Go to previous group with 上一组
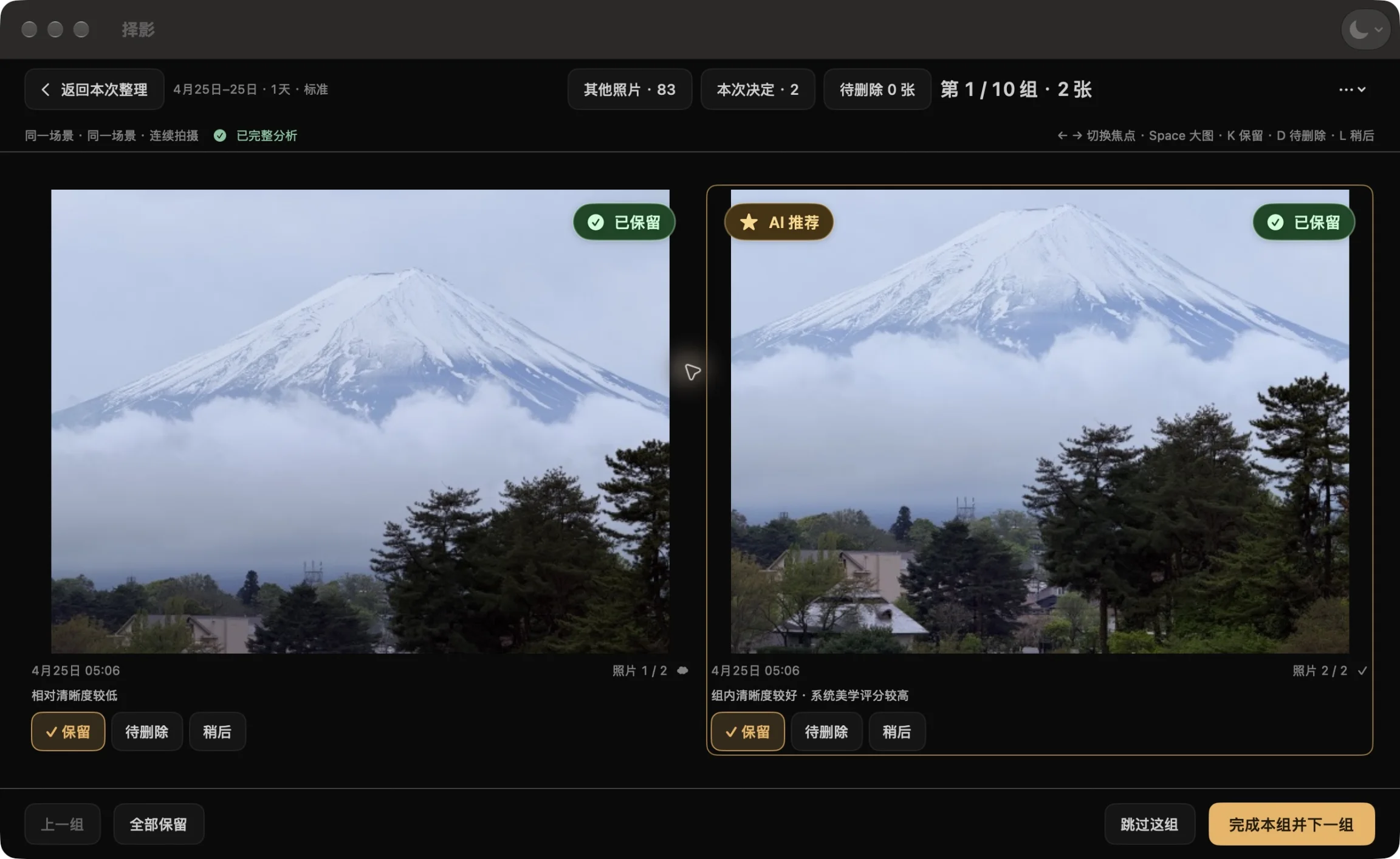The height and width of the screenshot is (859, 1400). pos(63,824)
